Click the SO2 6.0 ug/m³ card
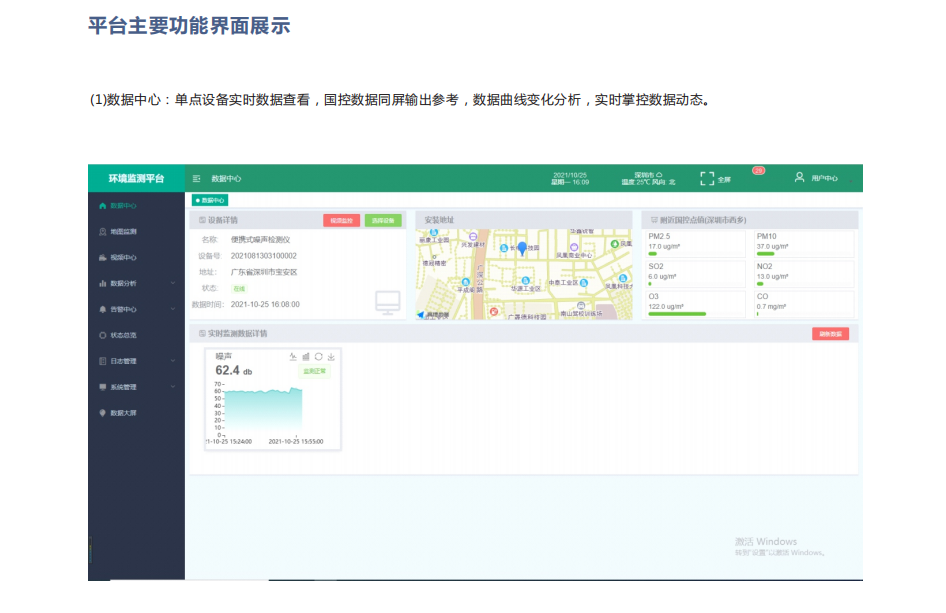Viewport: 946px width, 613px height. (x=696, y=275)
